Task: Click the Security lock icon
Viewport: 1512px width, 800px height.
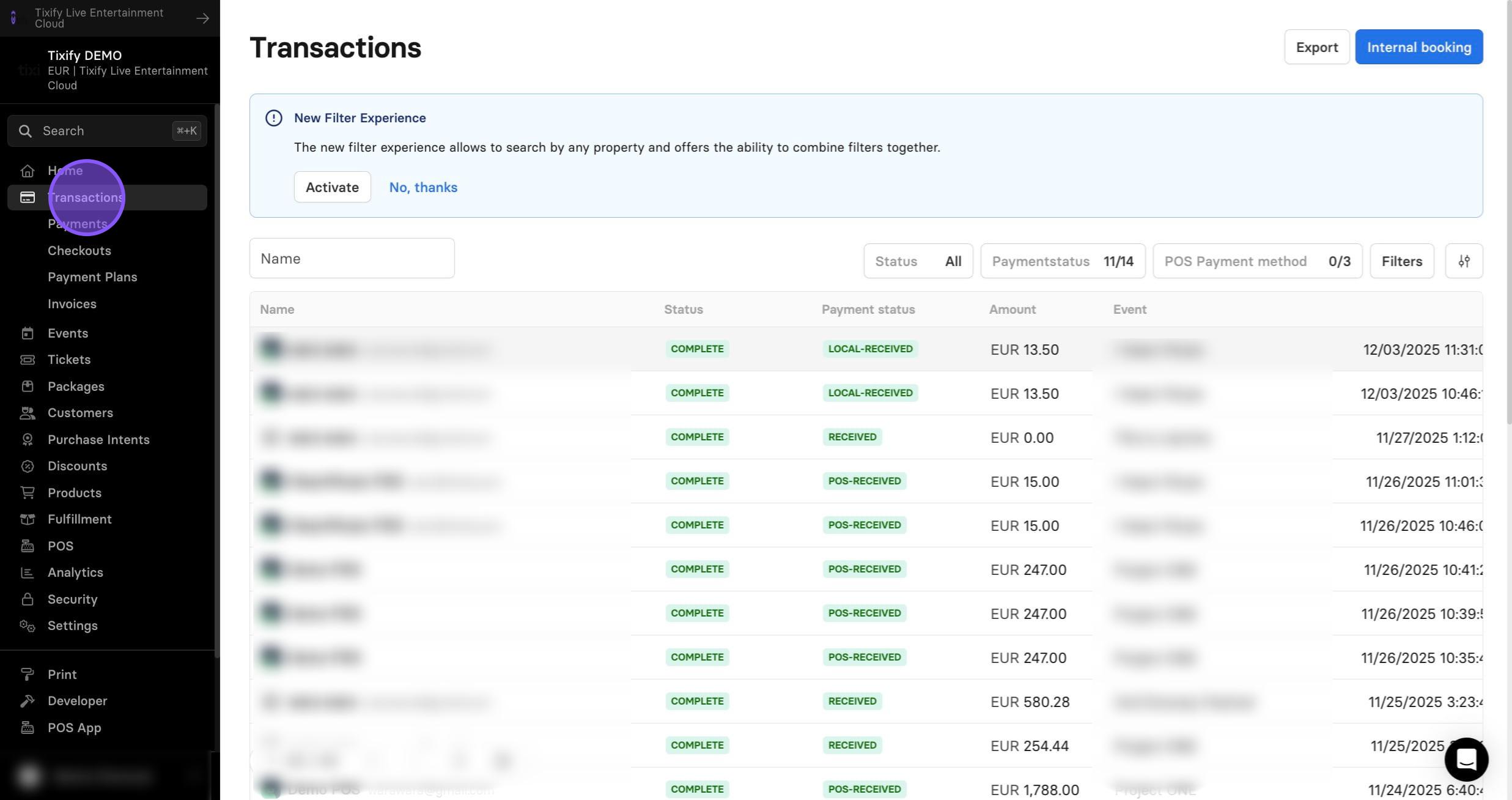Action: 27,599
